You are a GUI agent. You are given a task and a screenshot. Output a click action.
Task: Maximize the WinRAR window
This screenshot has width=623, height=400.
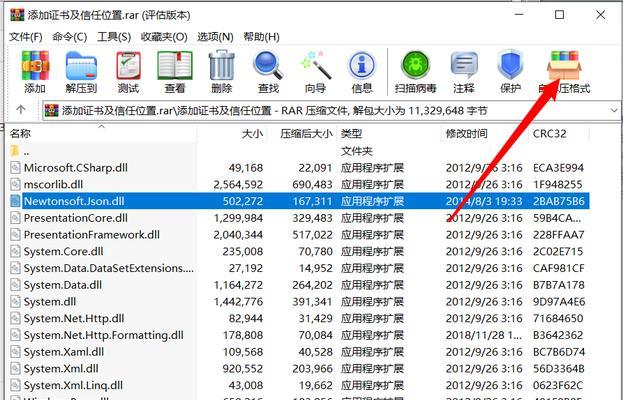(559, 15)
